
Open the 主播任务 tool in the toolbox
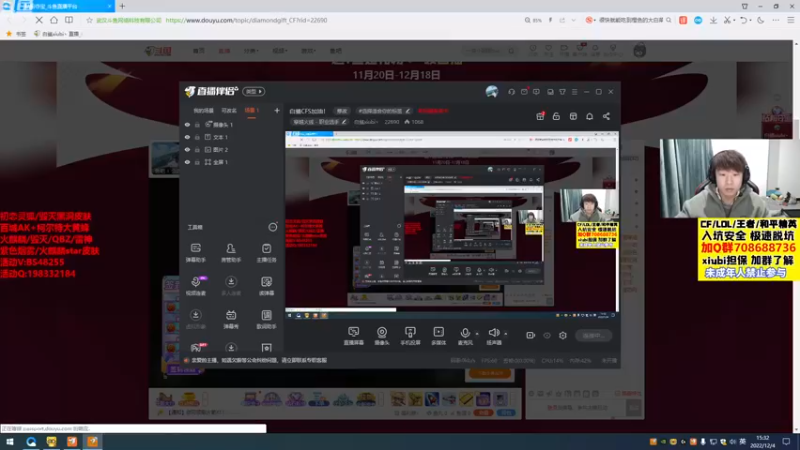point(266,252)
